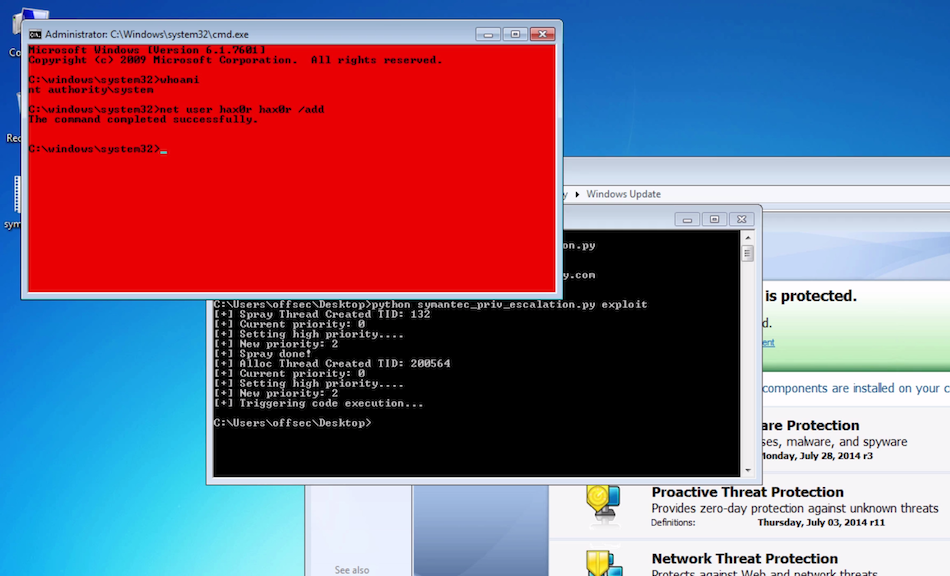
Task: Minimize the black command prompt window
Action: coord(687,219)
